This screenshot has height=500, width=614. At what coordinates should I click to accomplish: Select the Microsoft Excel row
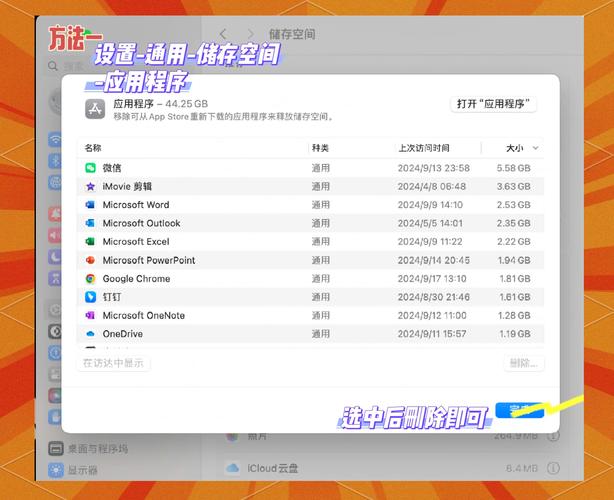[310, 242]
